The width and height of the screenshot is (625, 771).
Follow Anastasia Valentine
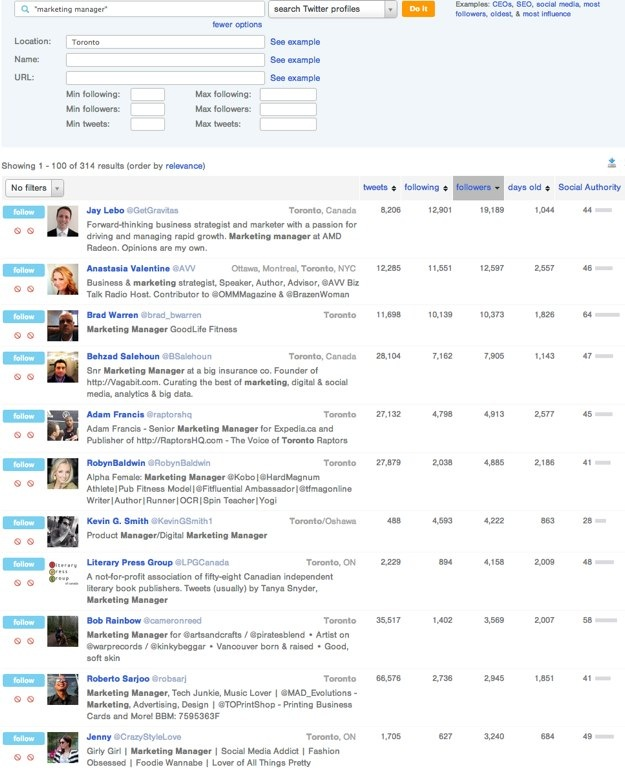pos(23,270)
